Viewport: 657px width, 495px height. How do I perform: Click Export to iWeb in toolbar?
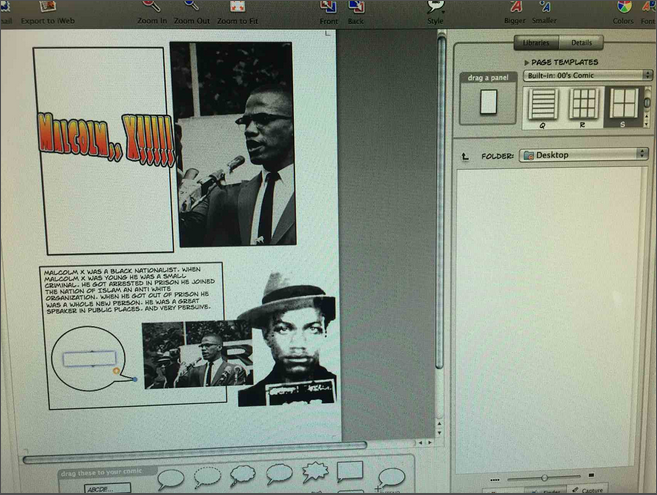pyautogui.click(x=46, y=7)
